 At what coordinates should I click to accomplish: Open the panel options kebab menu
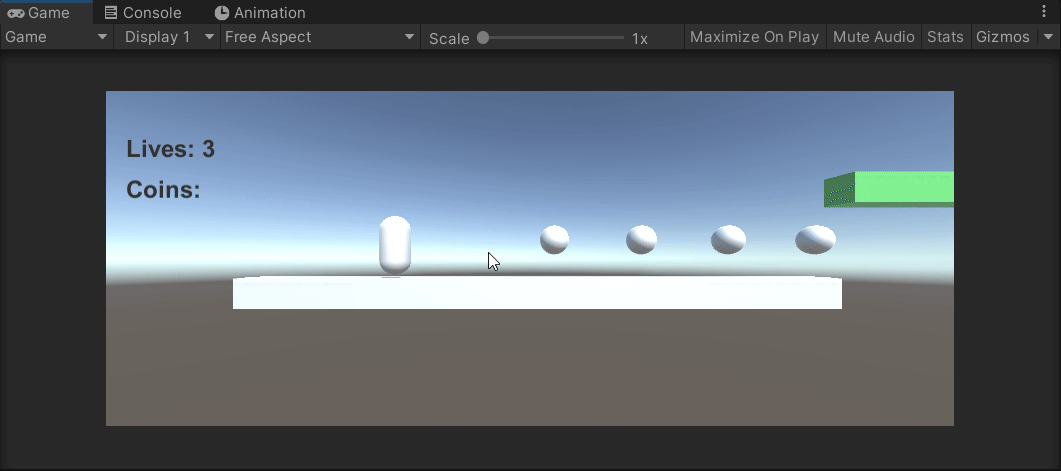1044,12
